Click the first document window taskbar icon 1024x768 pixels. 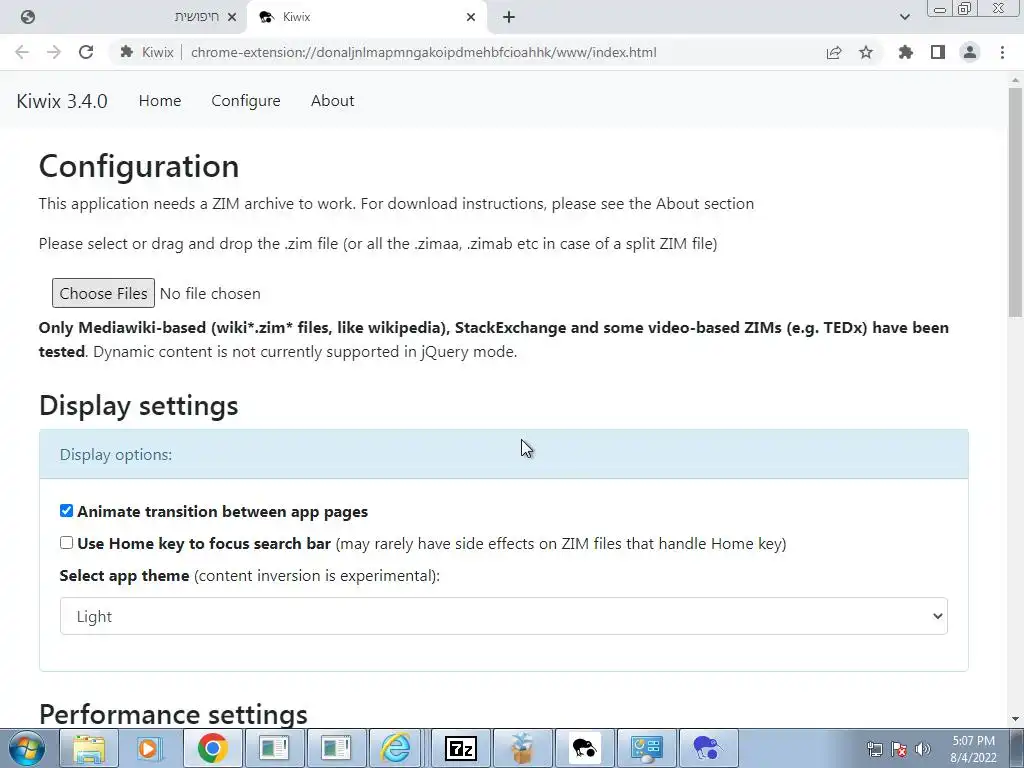coord(274,748)
